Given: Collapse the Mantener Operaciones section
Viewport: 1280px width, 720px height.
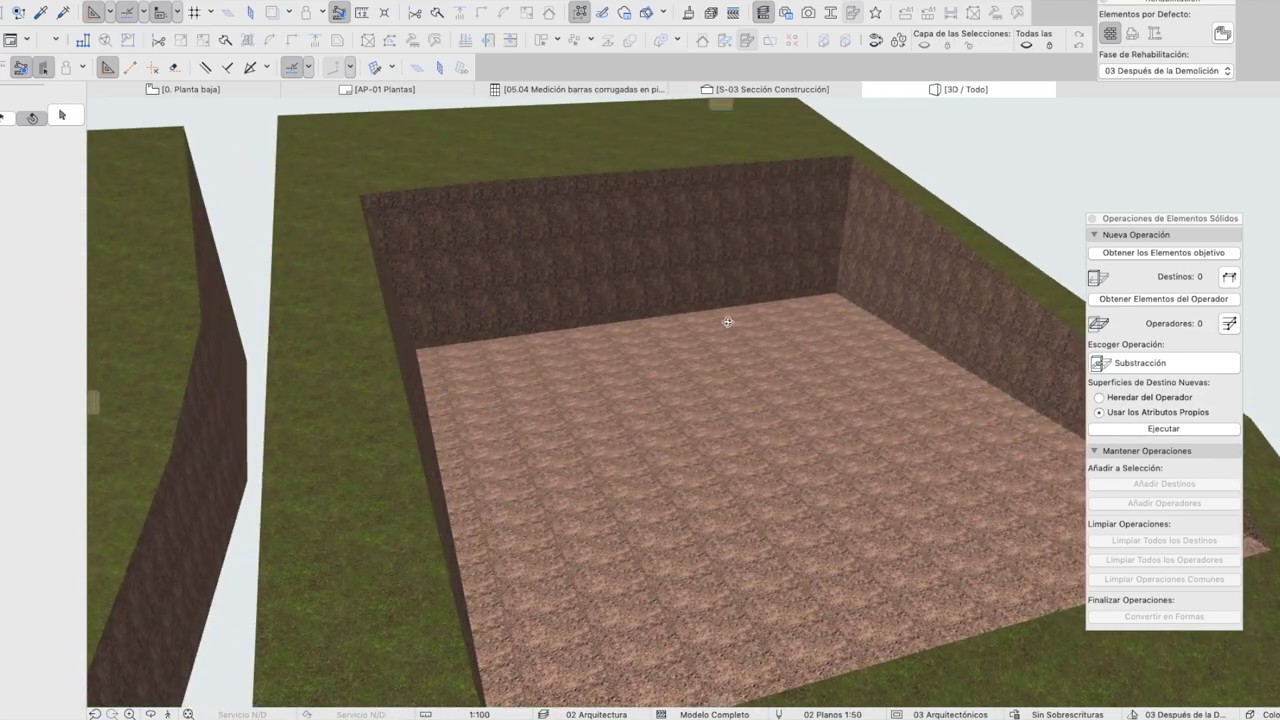Looking at the screenshot, I should (x=1094, y=451).
